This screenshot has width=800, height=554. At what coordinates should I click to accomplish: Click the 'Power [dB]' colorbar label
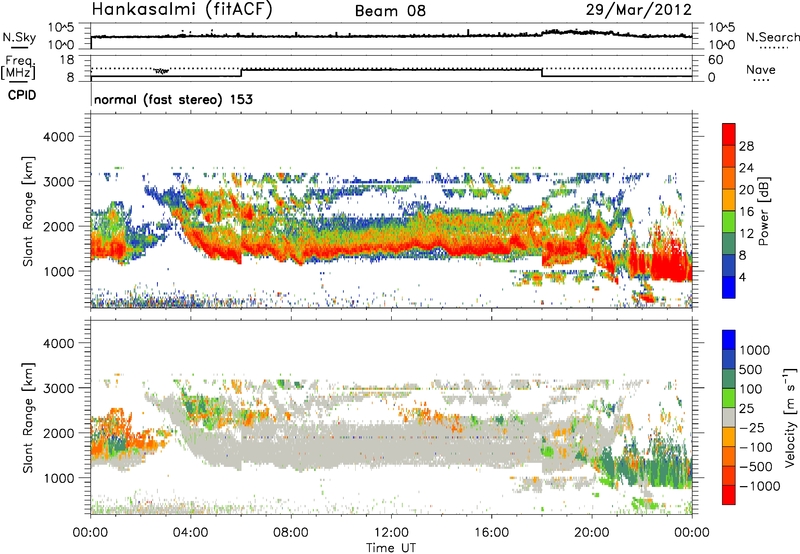coord(763,211)
